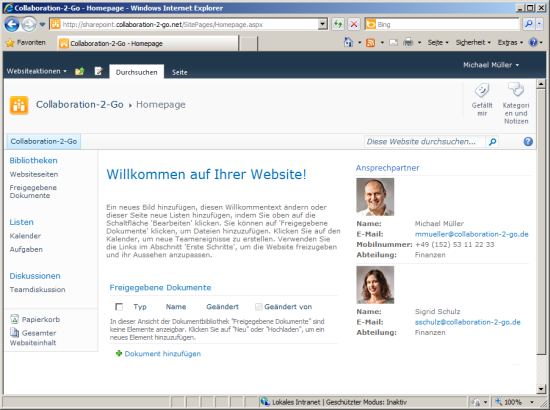Click the site search magnifier icon
The height and width of the screenshot is (410, 550).
pos(492,142)
